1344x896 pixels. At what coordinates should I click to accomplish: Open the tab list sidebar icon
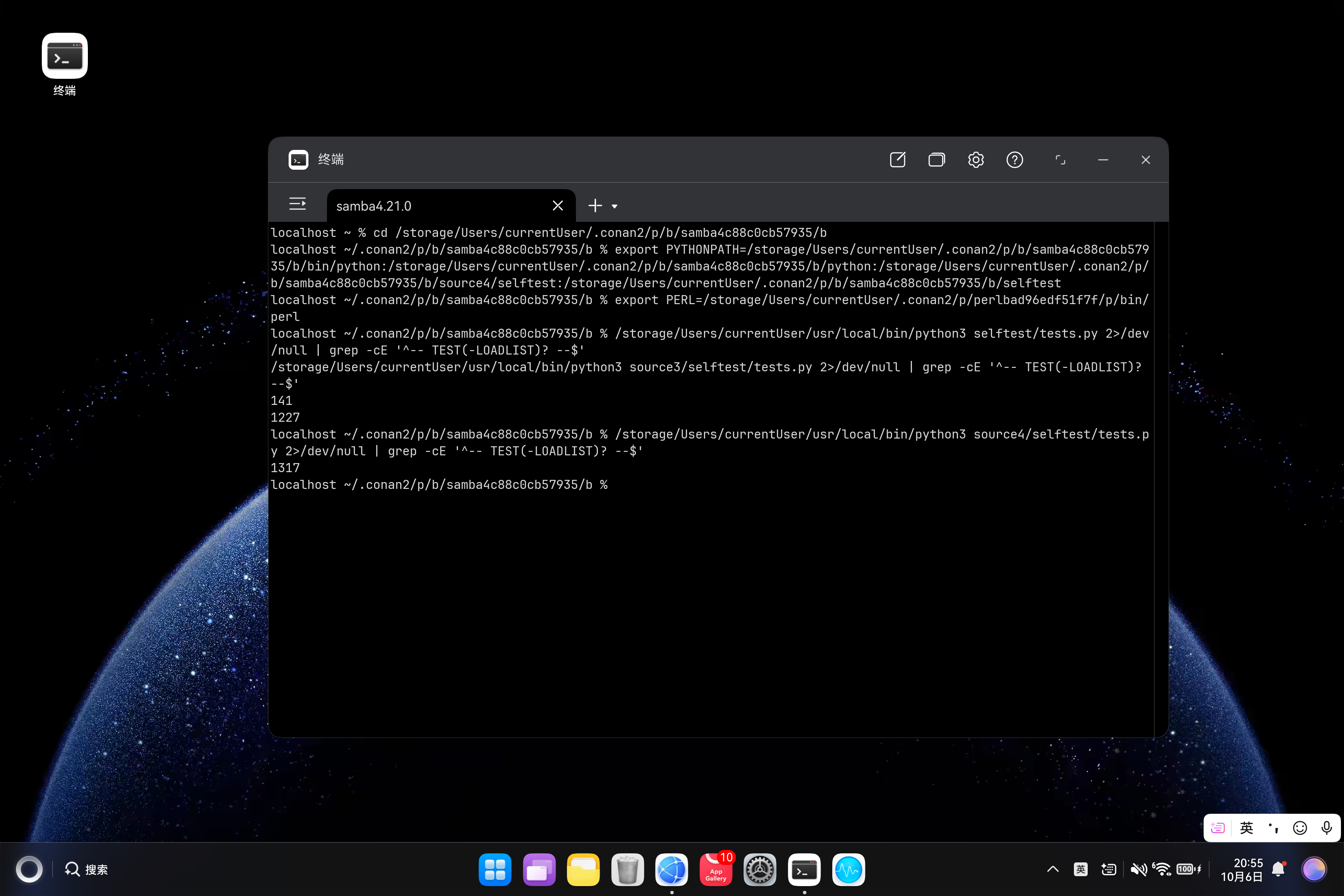[298, 204]
